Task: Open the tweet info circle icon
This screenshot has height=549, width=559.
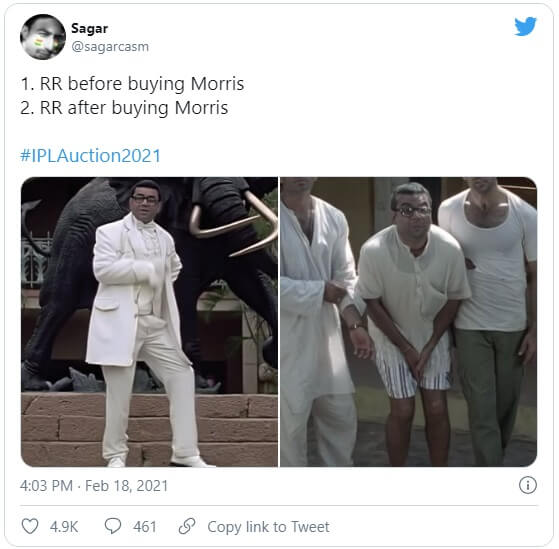Action: tap(528, 485)
